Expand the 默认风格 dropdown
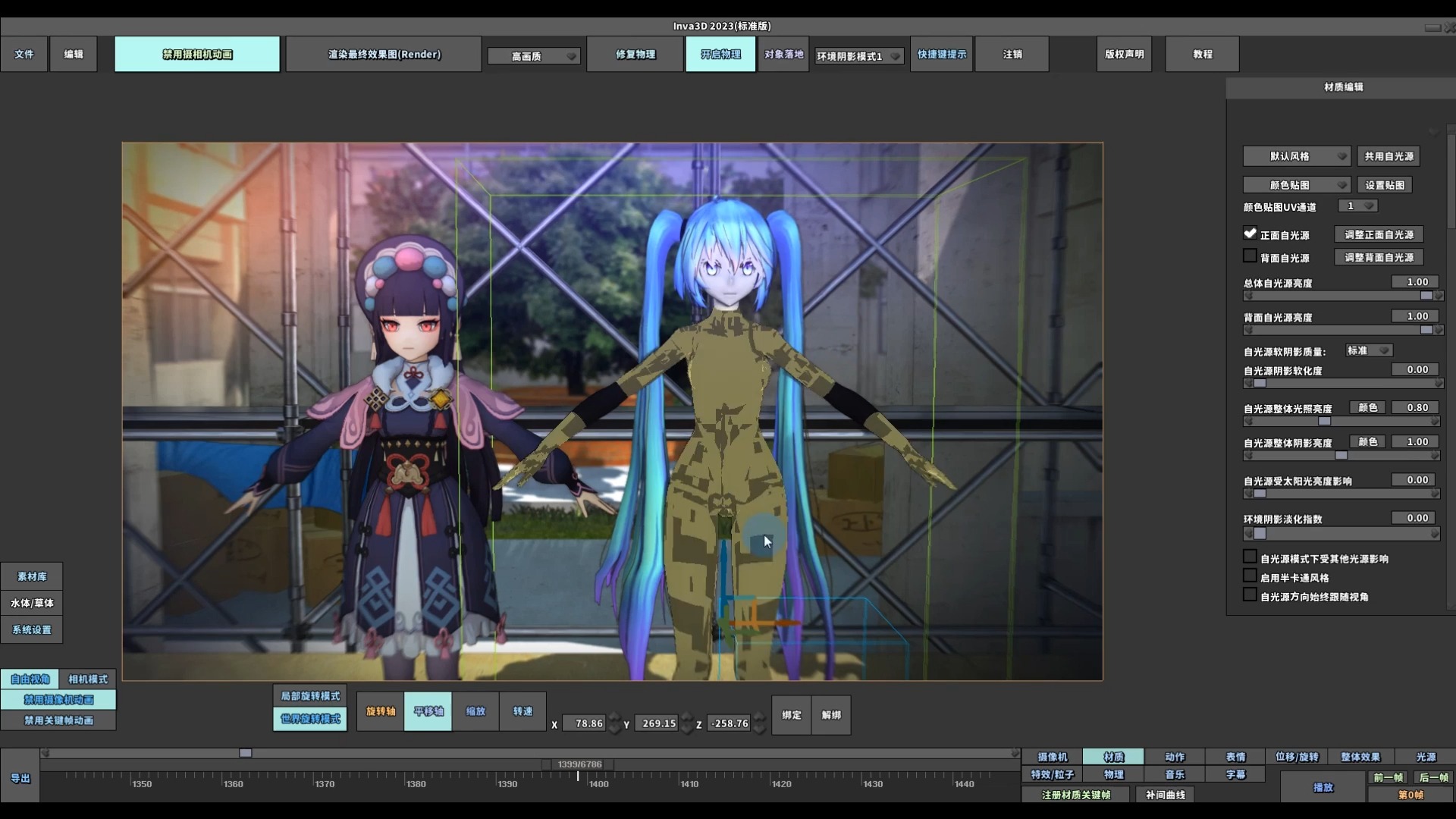This screenshot has height=819, width=1456. tap(1297, 156)
